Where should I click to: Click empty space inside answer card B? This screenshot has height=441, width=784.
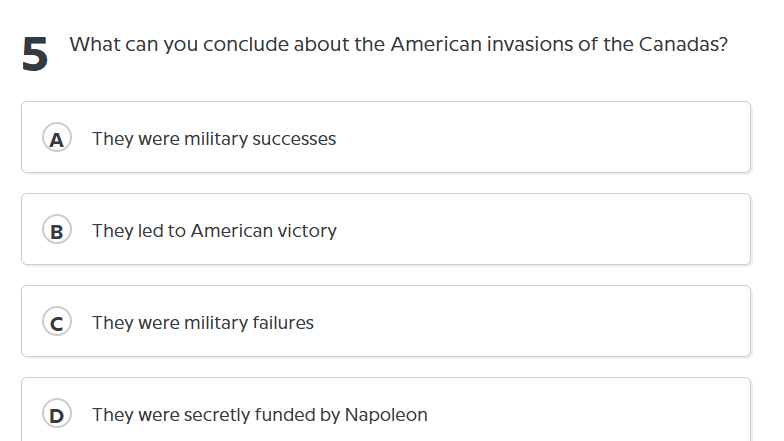point(550,231)
